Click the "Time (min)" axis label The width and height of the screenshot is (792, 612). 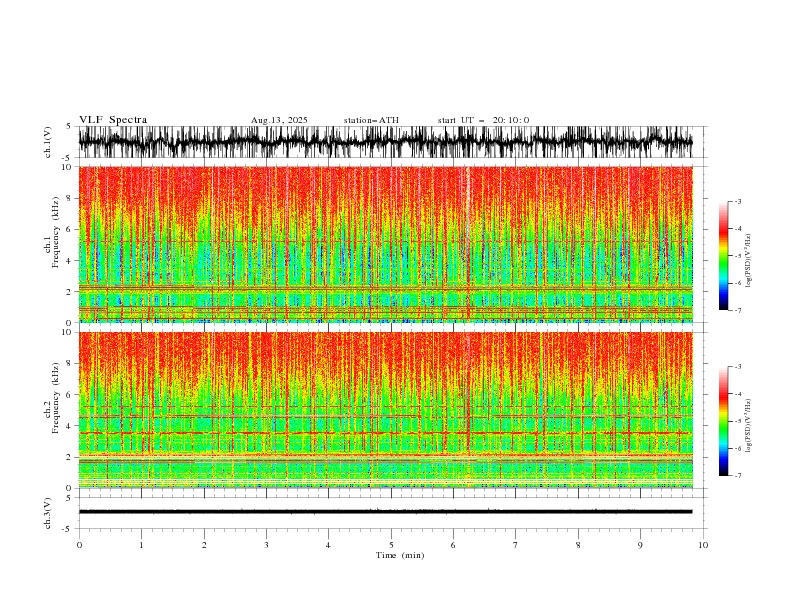400,555
